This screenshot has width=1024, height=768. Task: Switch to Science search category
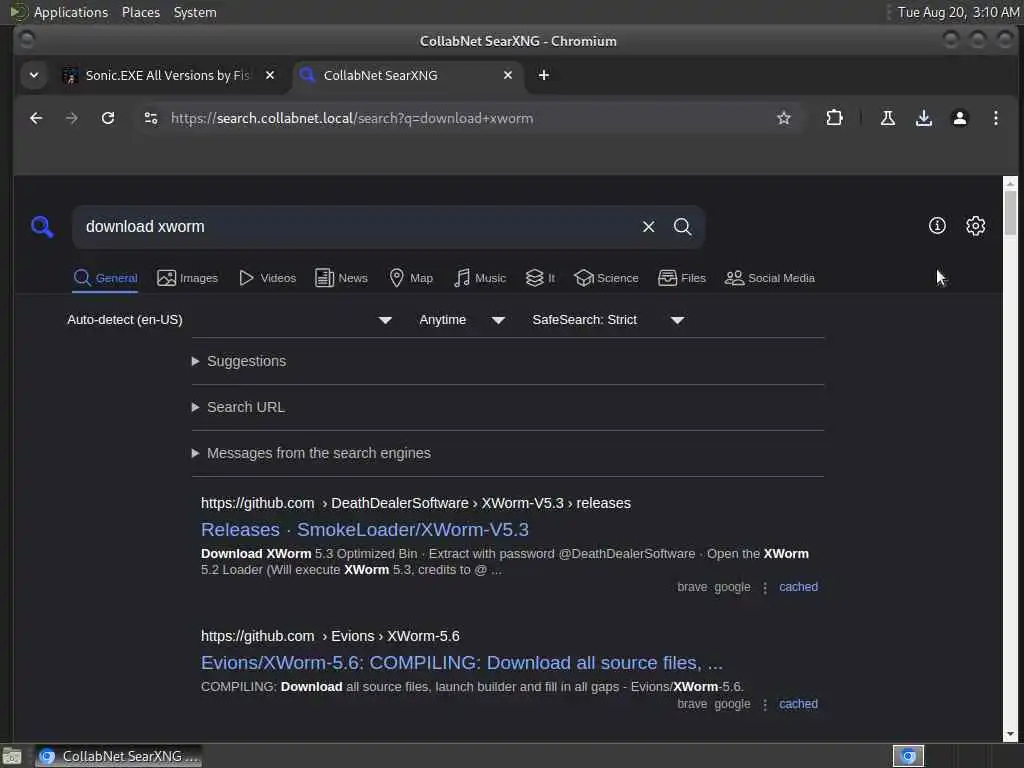click(x=606, y=278)
